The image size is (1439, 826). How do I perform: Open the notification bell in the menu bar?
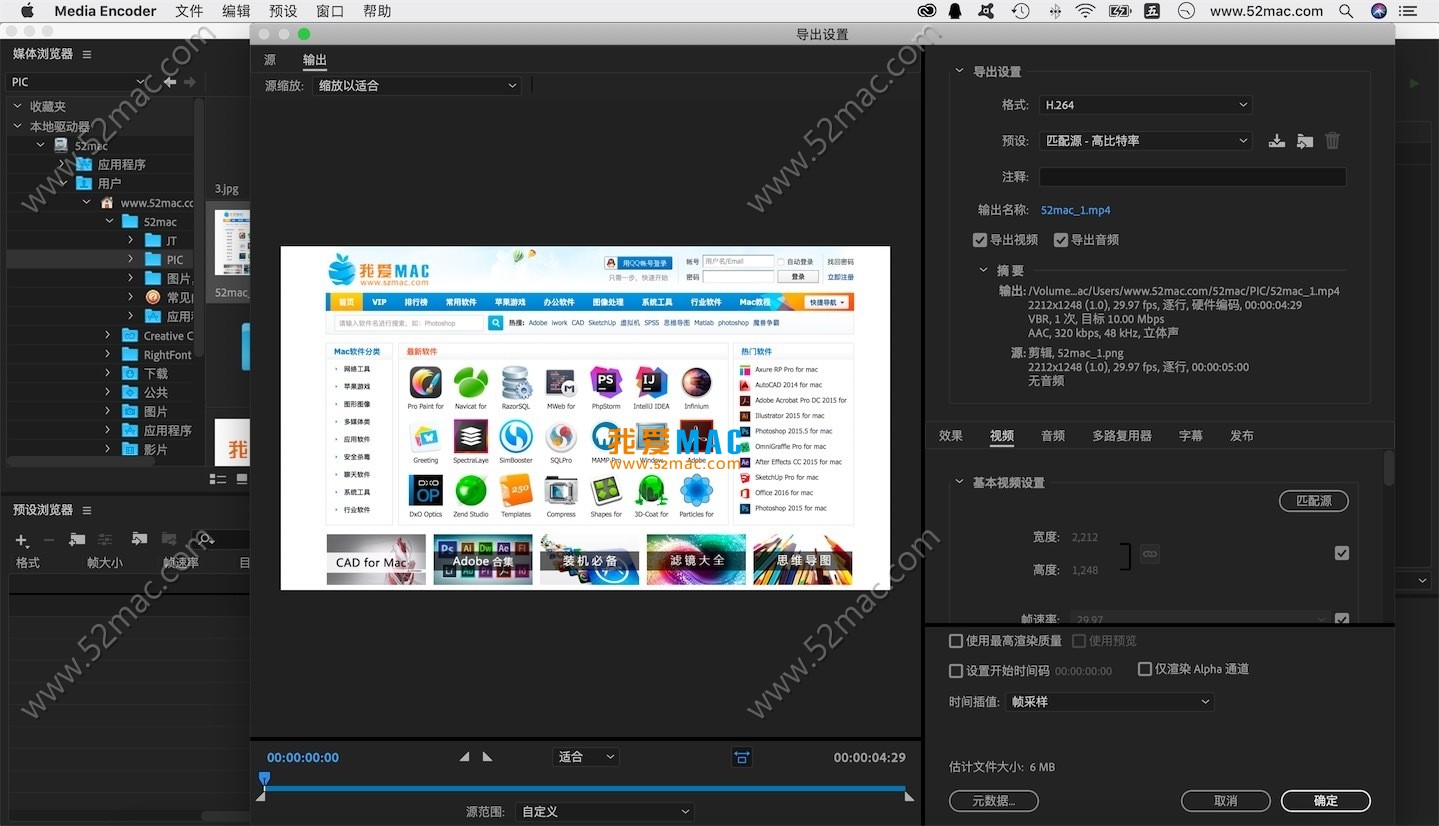click(x=954, y=11)
